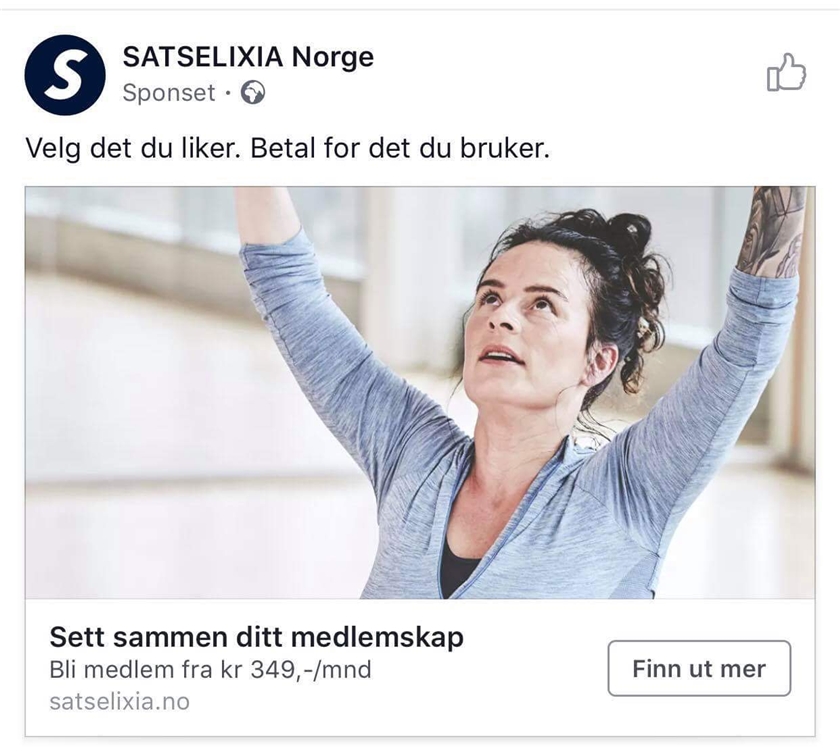The height and width of the screenshot is (756, 840).
Task: Open the satselixia.no domain link
Action: [119, 701]
